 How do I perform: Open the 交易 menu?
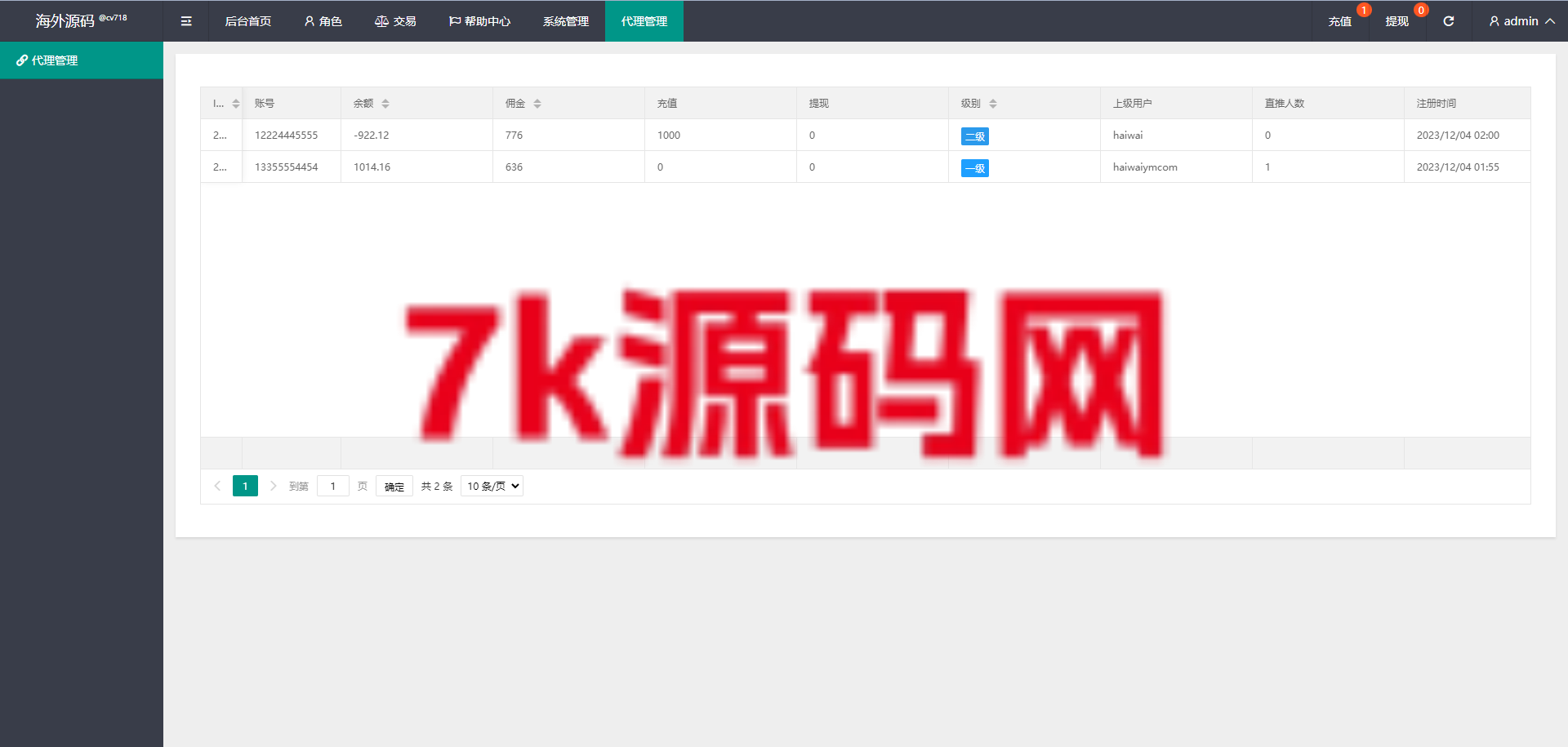pyautogui.click(x=395, y=21)
